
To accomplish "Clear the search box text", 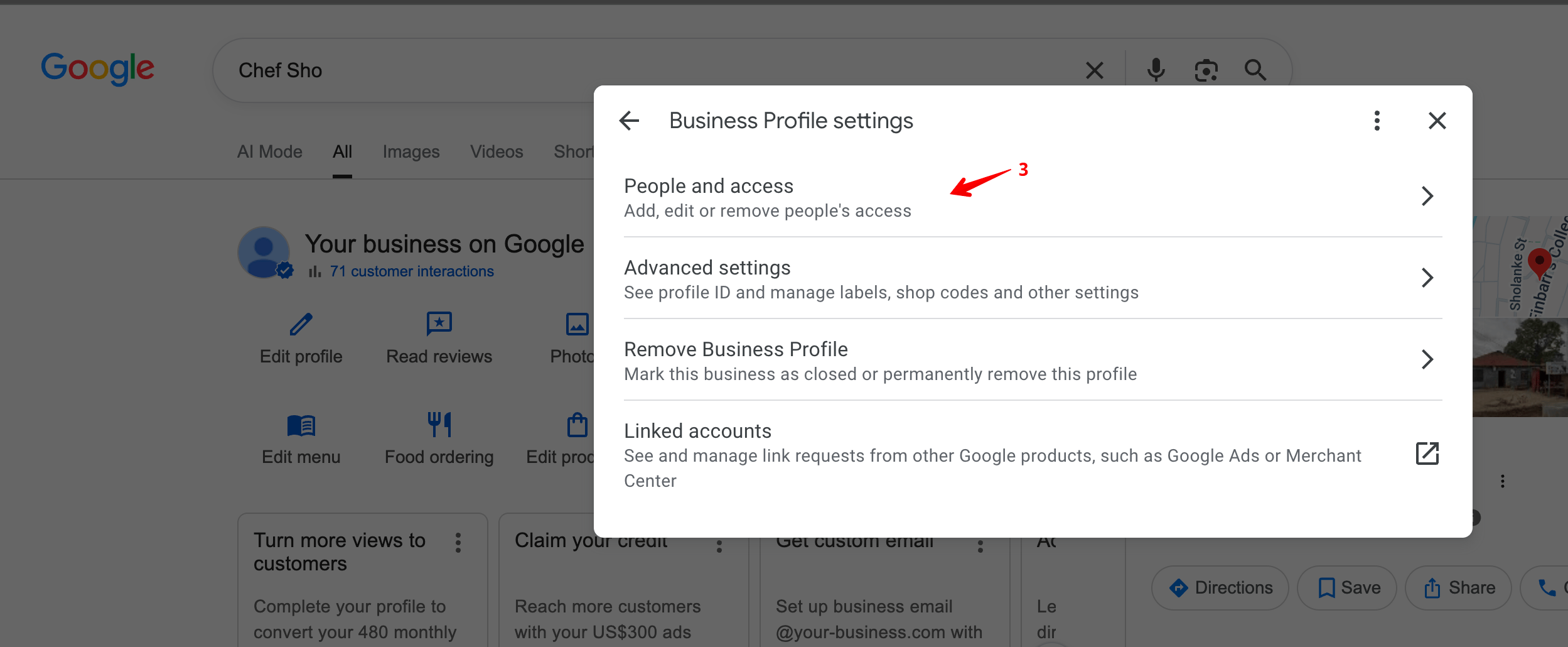I will 1095,70.
